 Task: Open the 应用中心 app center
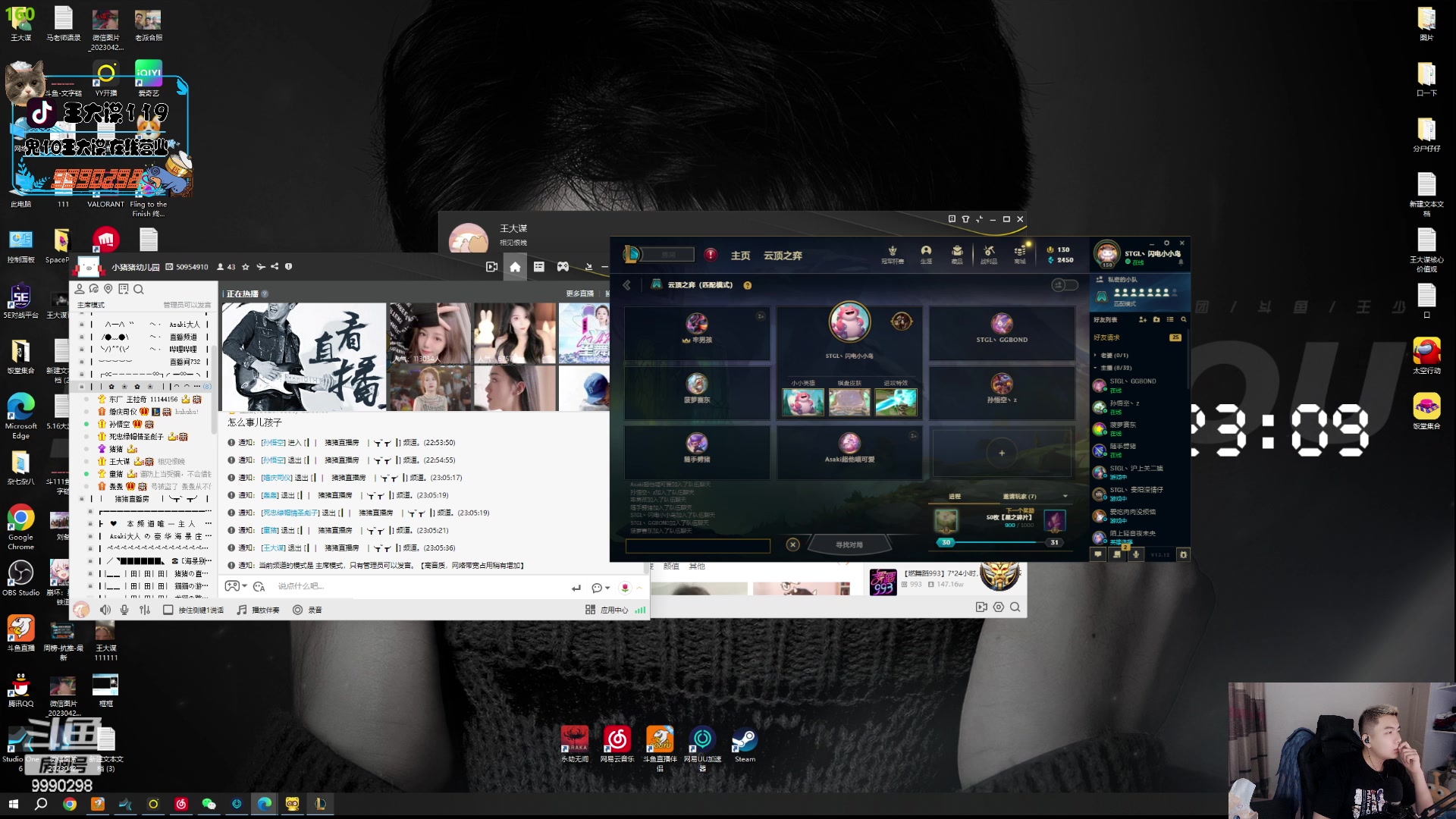point(606,610)
